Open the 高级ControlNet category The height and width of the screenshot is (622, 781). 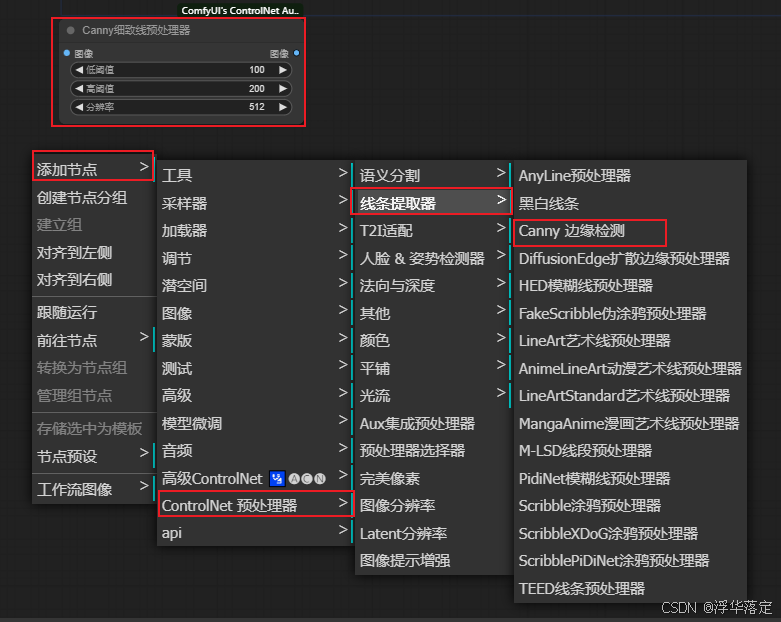[255, 479]
